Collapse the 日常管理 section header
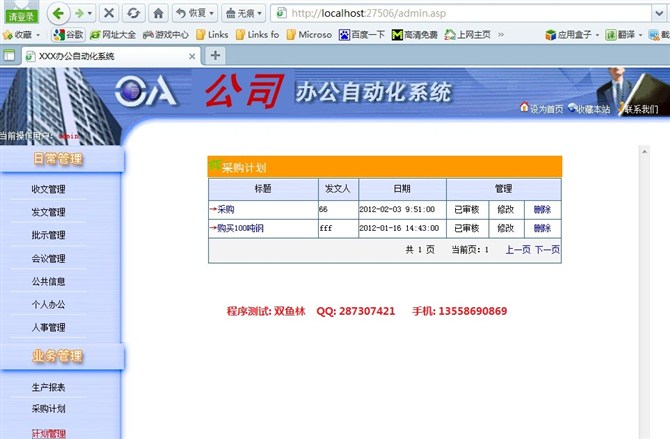Image resolution: width=670 pixels, height=439 pixels. [60, 159]
